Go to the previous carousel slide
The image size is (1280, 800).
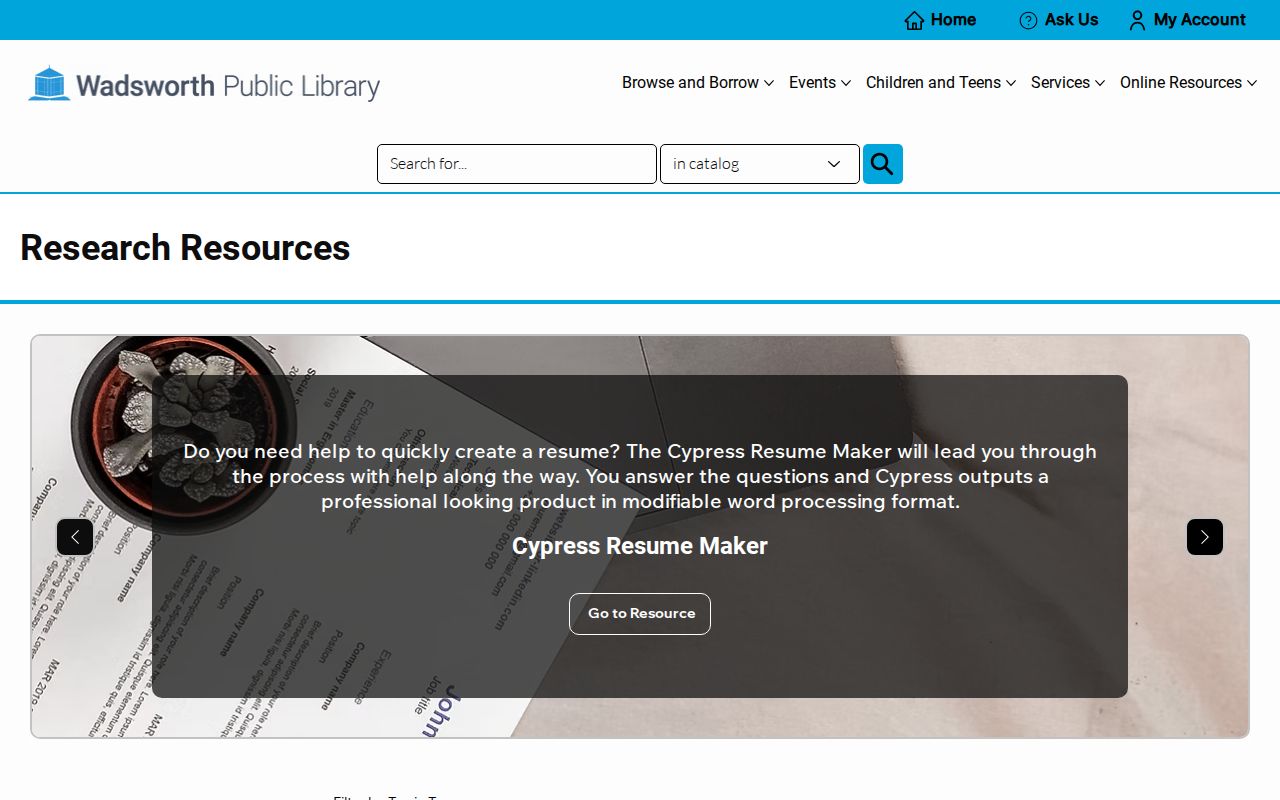point(75,537)
